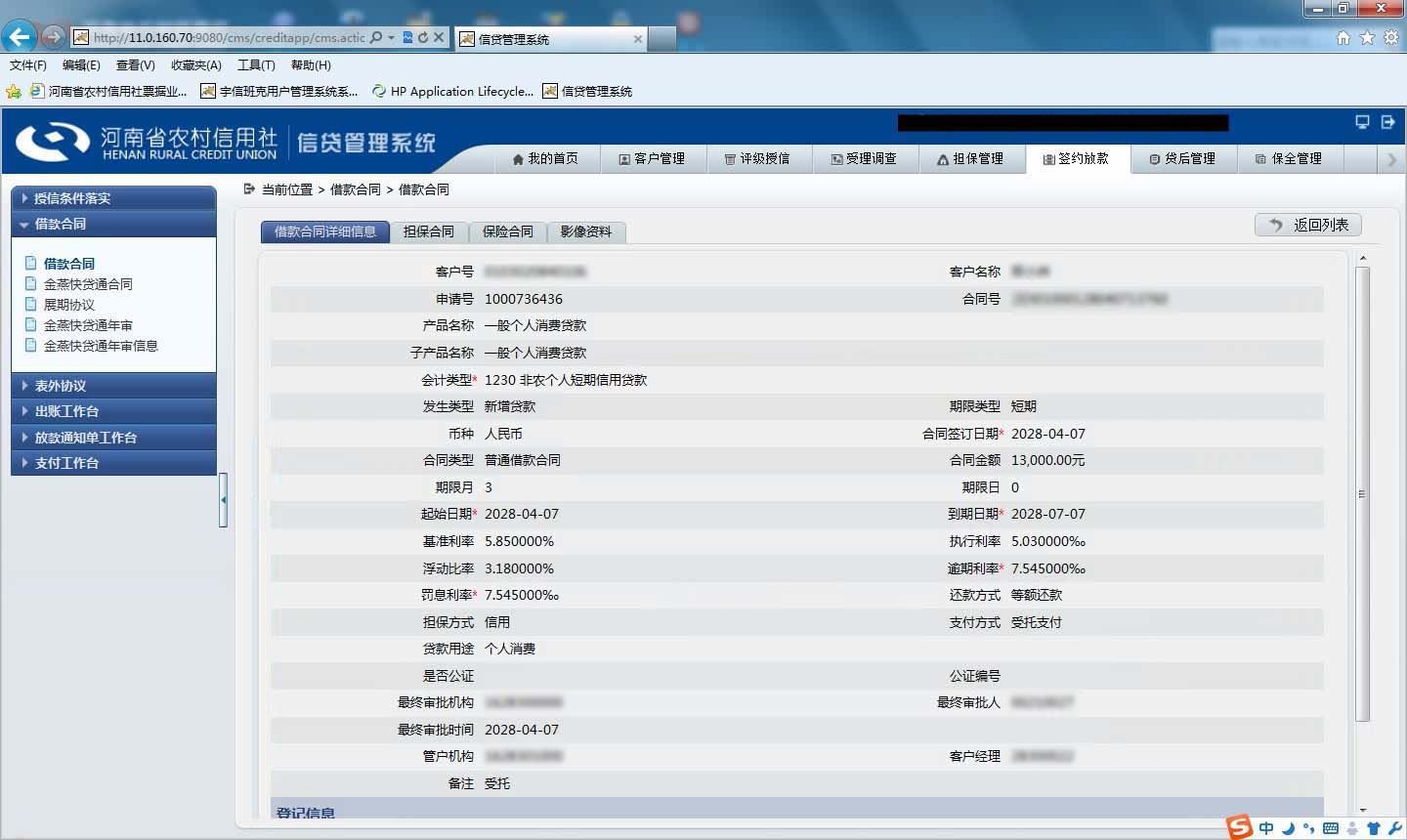Expand the 出账工作台 sidebar section

click(113, 411)
